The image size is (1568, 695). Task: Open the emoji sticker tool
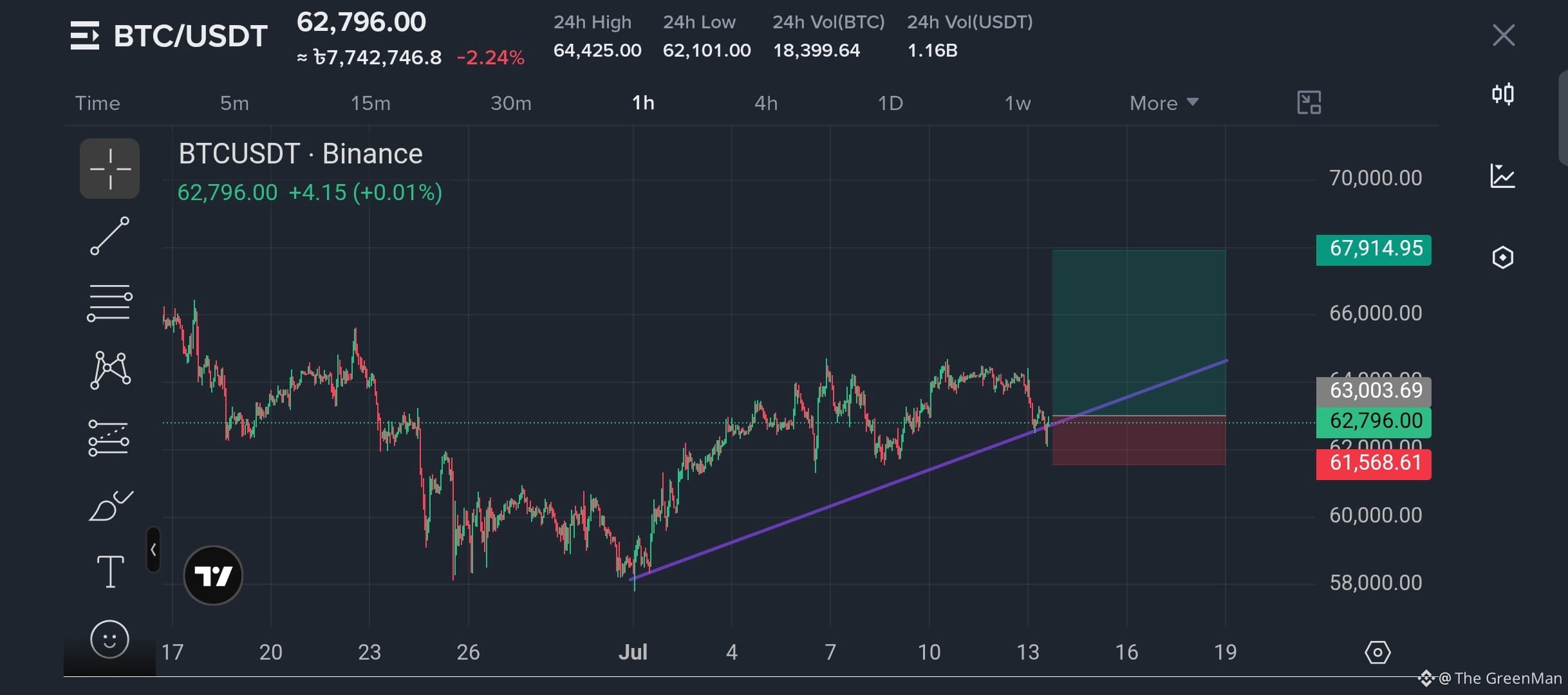109,639
